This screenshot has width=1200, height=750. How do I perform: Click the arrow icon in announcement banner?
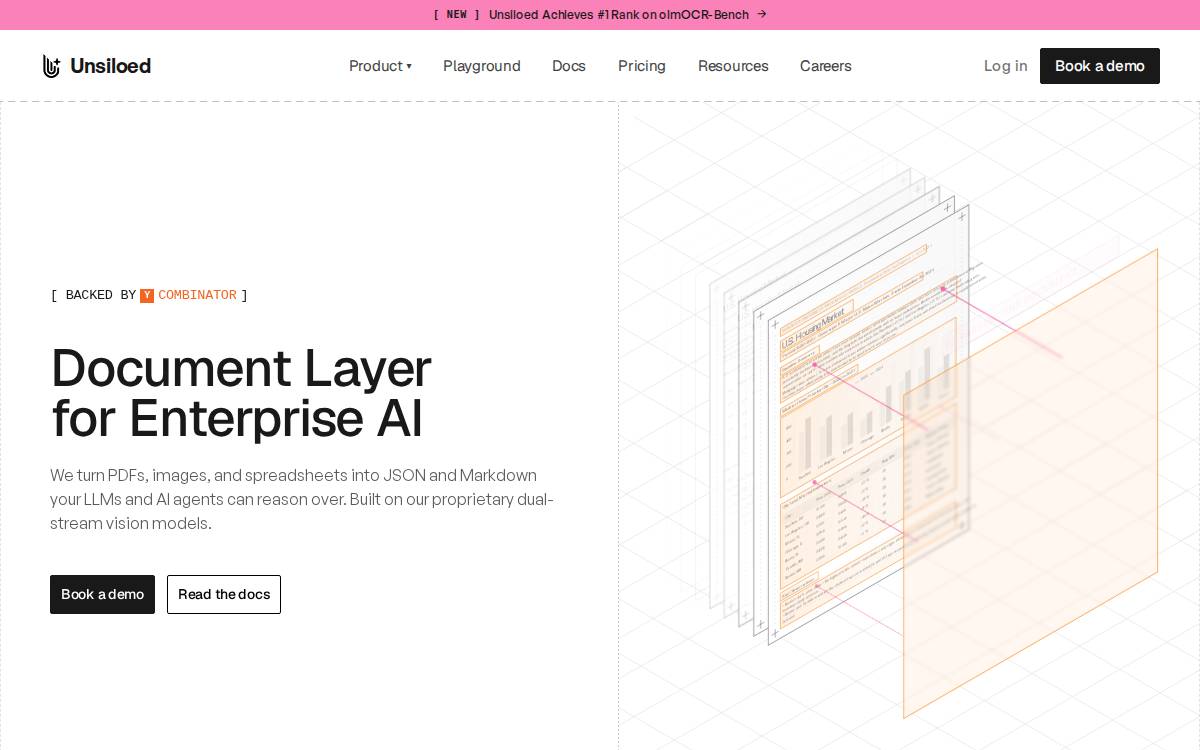point(762,14)
